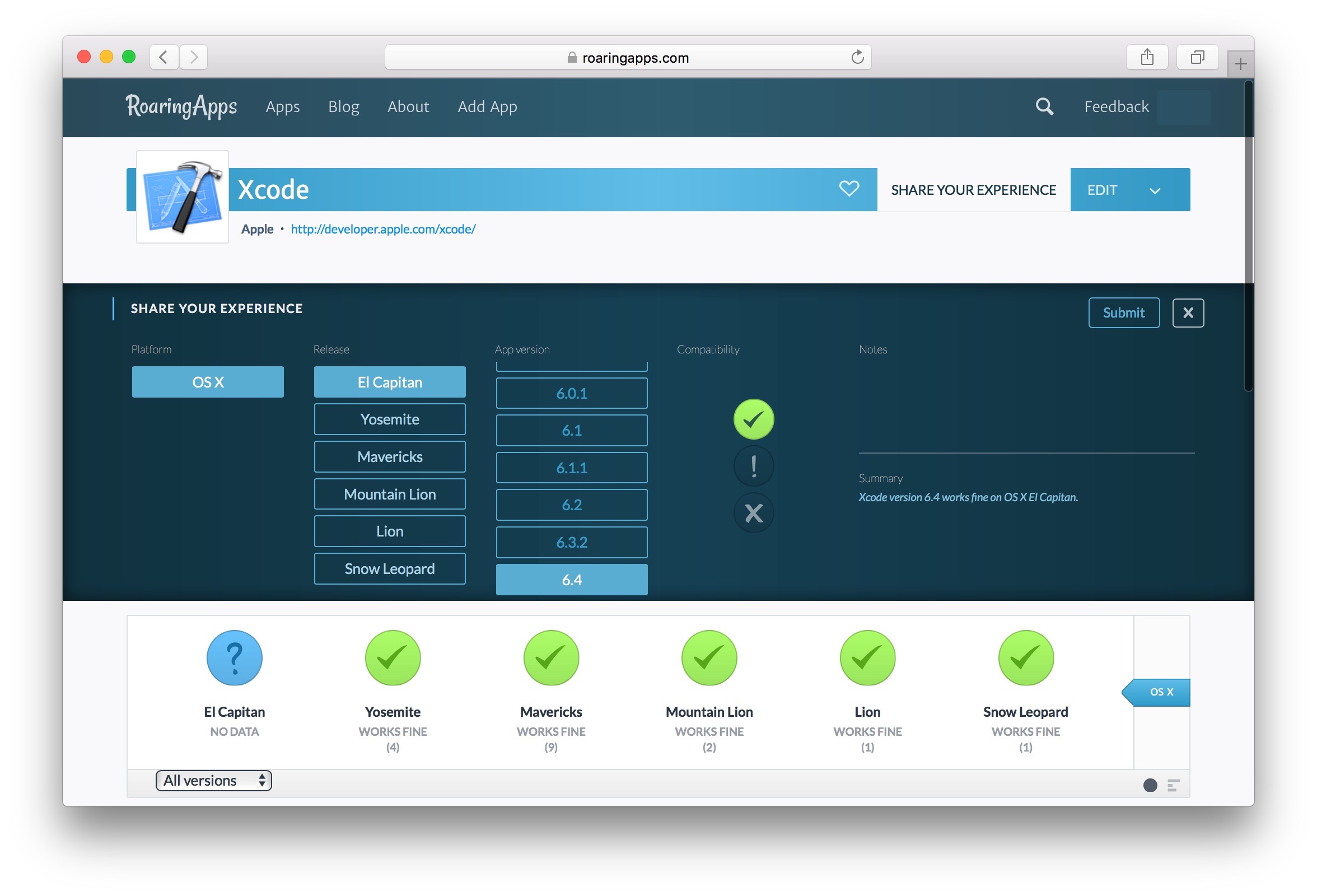Switch to list view icon
1317x896 pixels.
1173,785
